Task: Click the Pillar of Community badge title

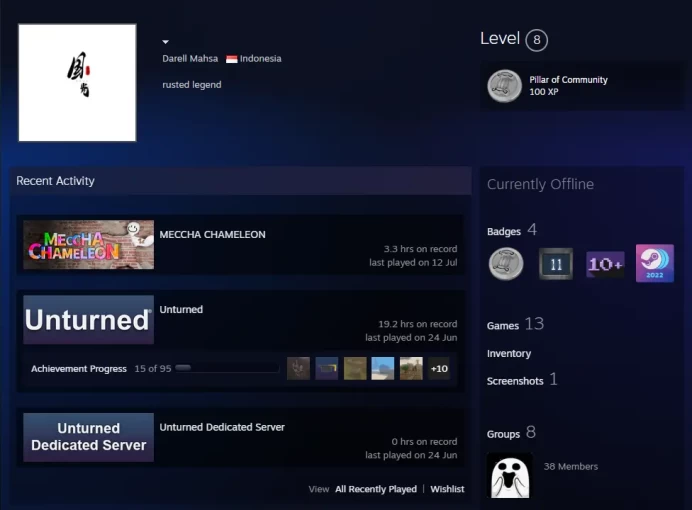Action: click(x=568, y=80)
